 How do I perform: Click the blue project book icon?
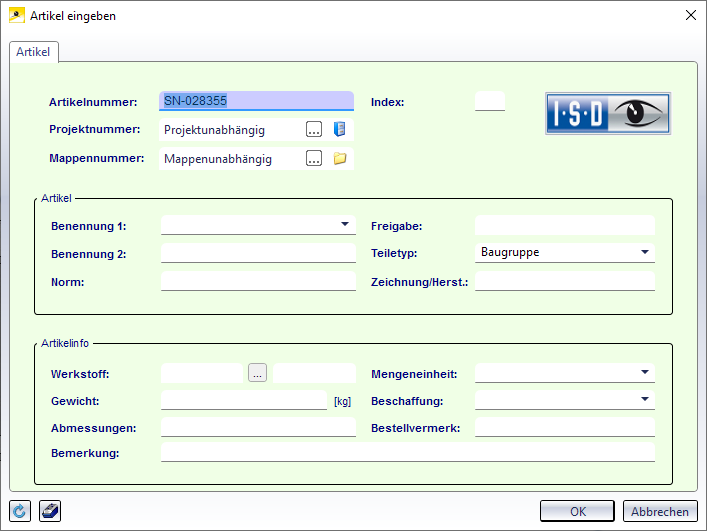[339, 129]
